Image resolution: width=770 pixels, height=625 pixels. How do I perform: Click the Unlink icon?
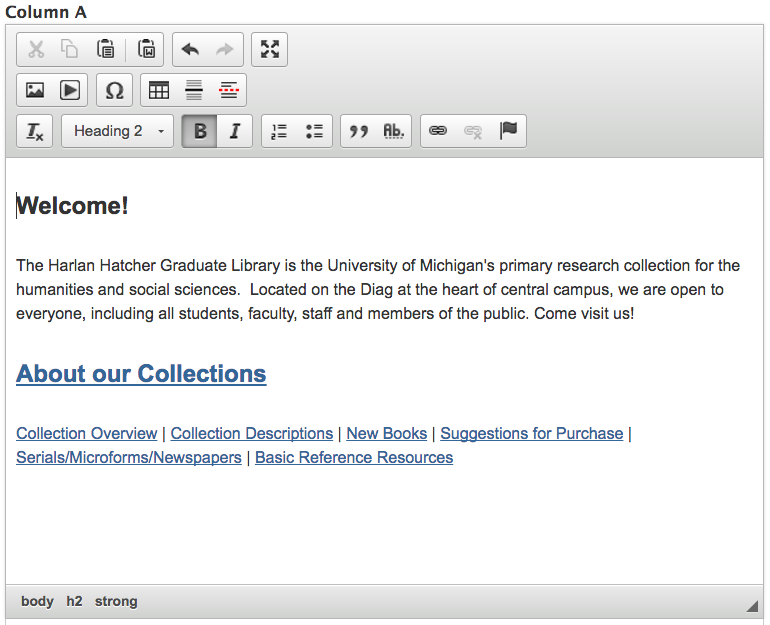[x=473, y=131]
